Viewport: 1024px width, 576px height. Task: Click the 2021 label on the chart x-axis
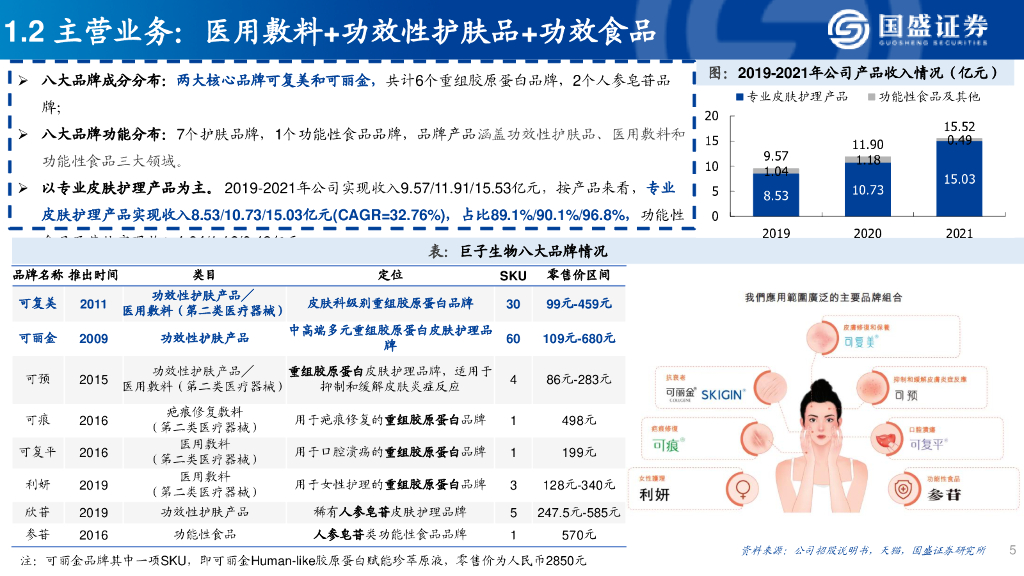click(x=959, y=233)
